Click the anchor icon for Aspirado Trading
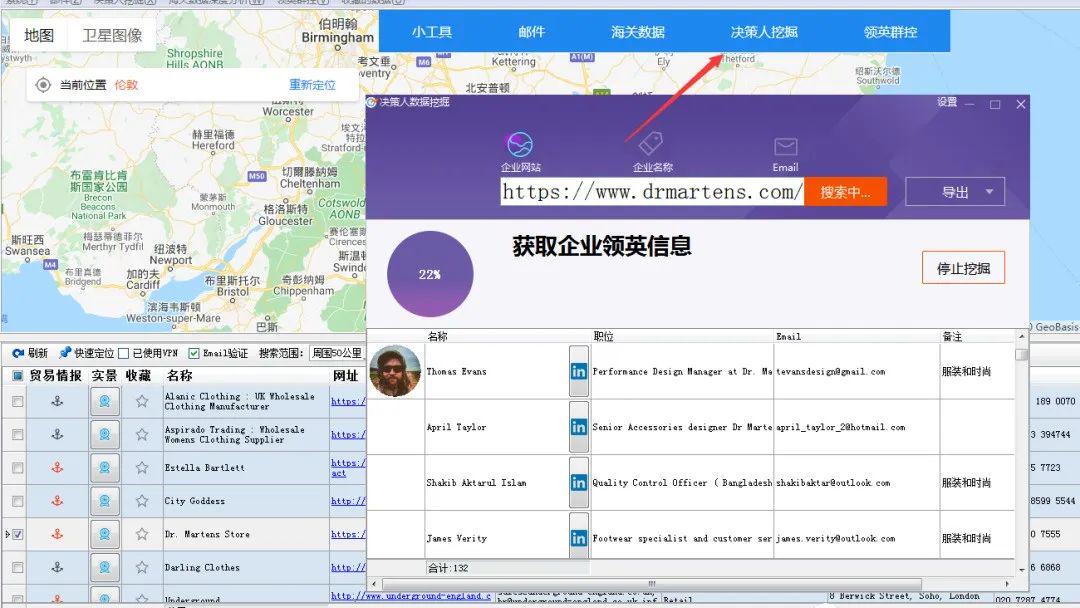 (x=57, y=434)
